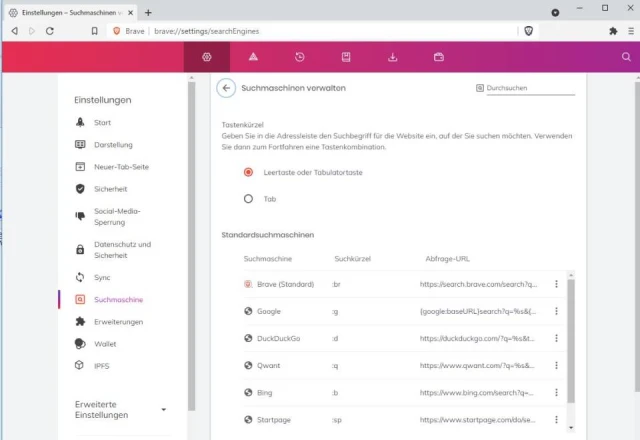Open the three-dot menu for Bing
Image resolution: width=640 pixels, height=440 pixels.
tap(556, 393)
